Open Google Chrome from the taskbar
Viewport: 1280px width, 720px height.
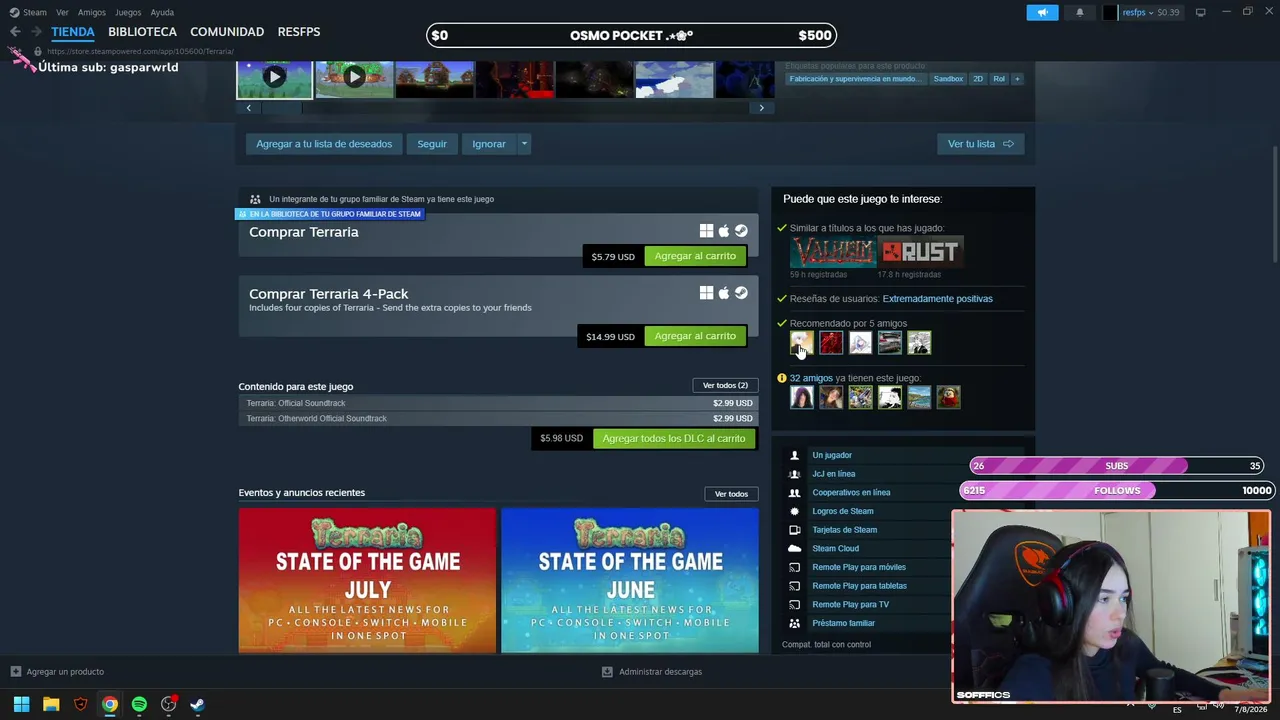coord(110,705)
